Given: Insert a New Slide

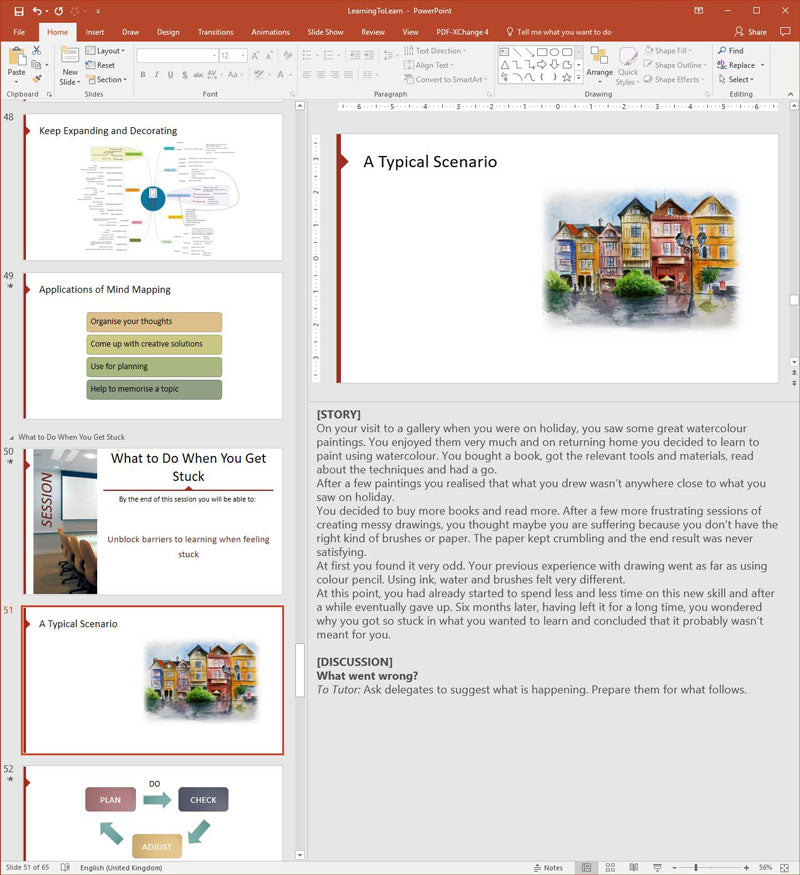Looking at the screenshot, I should tap(70, 66).
